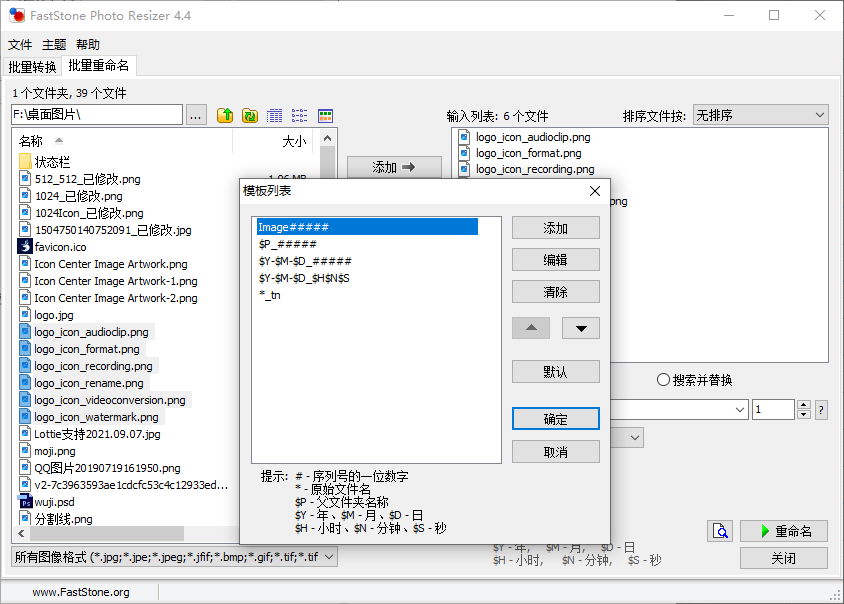Click 编辑 to edit selected template
The height and width of the screenshot is (604, 844).
[555, 260]
